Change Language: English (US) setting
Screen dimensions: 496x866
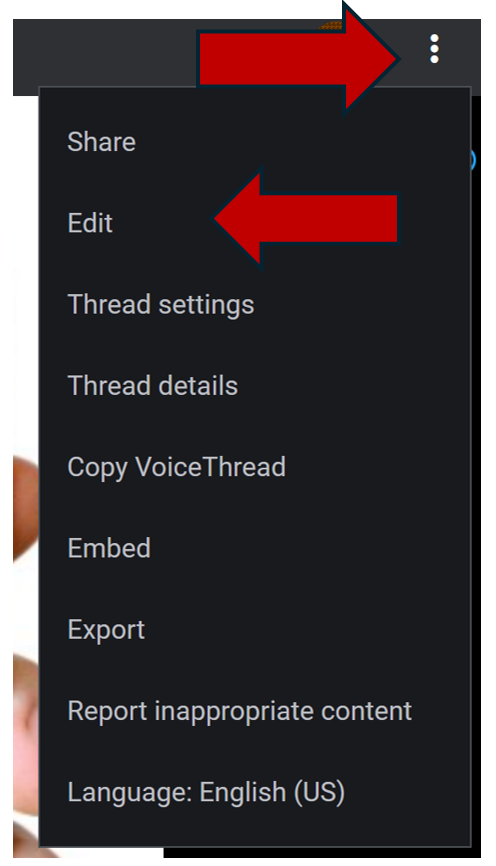255,791
